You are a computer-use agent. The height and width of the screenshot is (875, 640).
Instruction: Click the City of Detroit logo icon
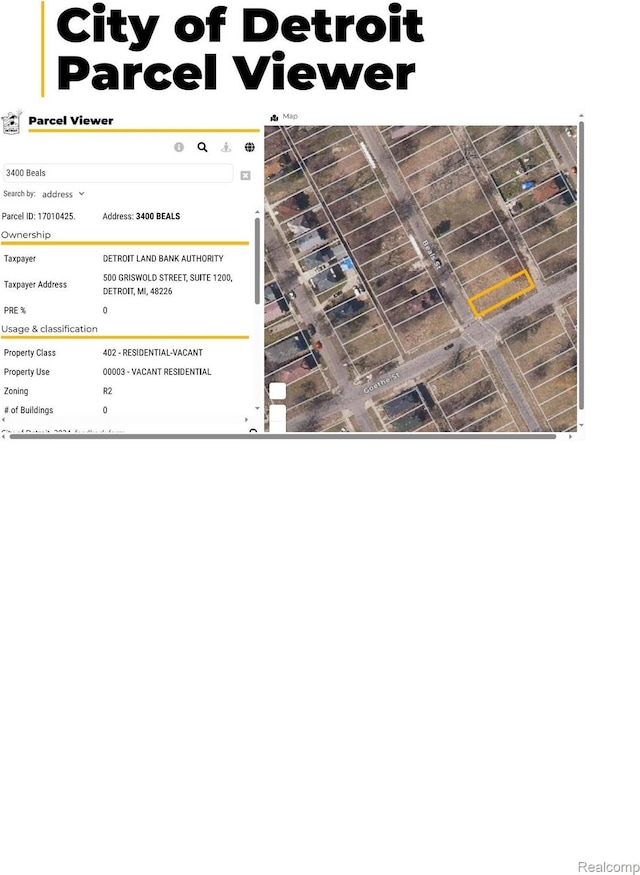point(11,122)
